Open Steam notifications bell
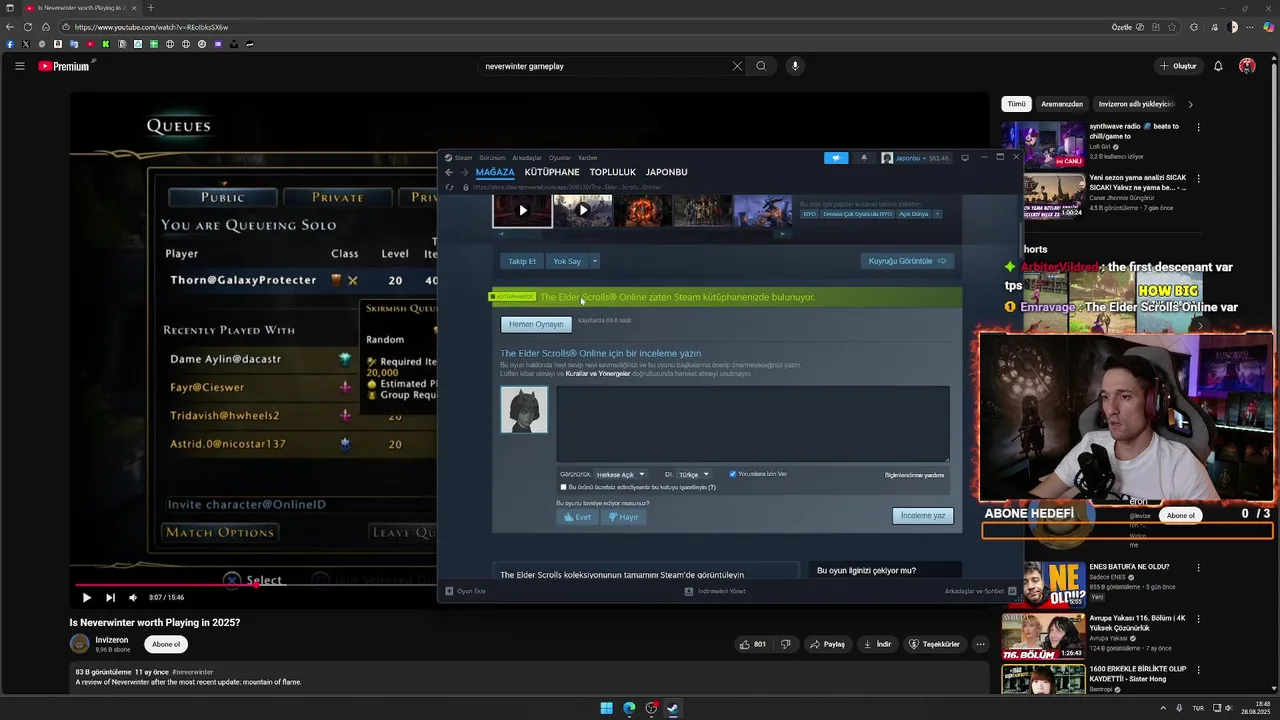Viewport: 1280px width, 720px height. pyautogui.click(x=864, y=157)
